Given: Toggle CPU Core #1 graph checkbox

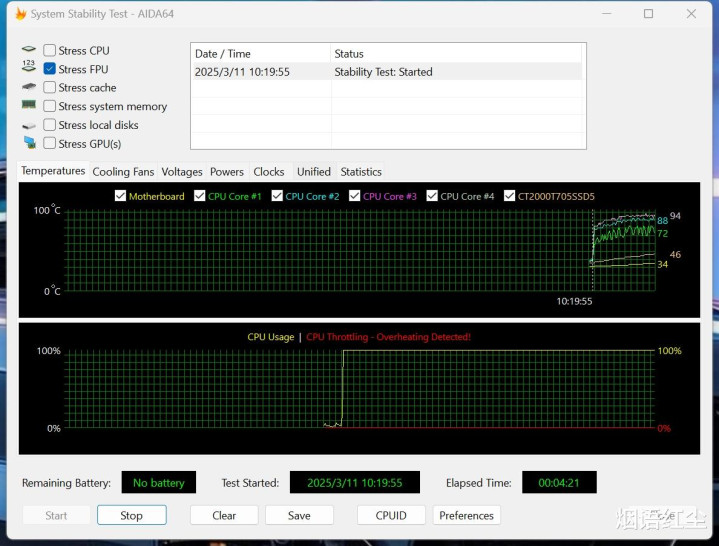Looking at the screenshot, I should [199, 196].
